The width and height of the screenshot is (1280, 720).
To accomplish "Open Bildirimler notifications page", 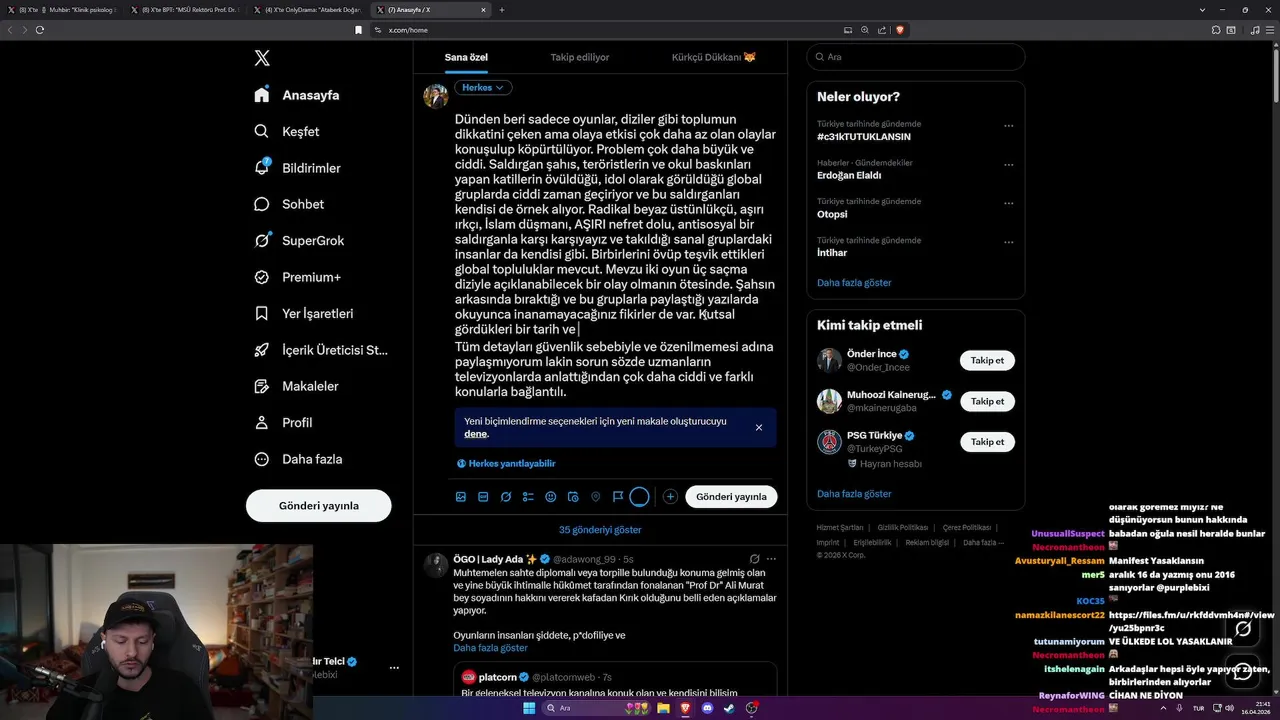I will click(297, 168).
